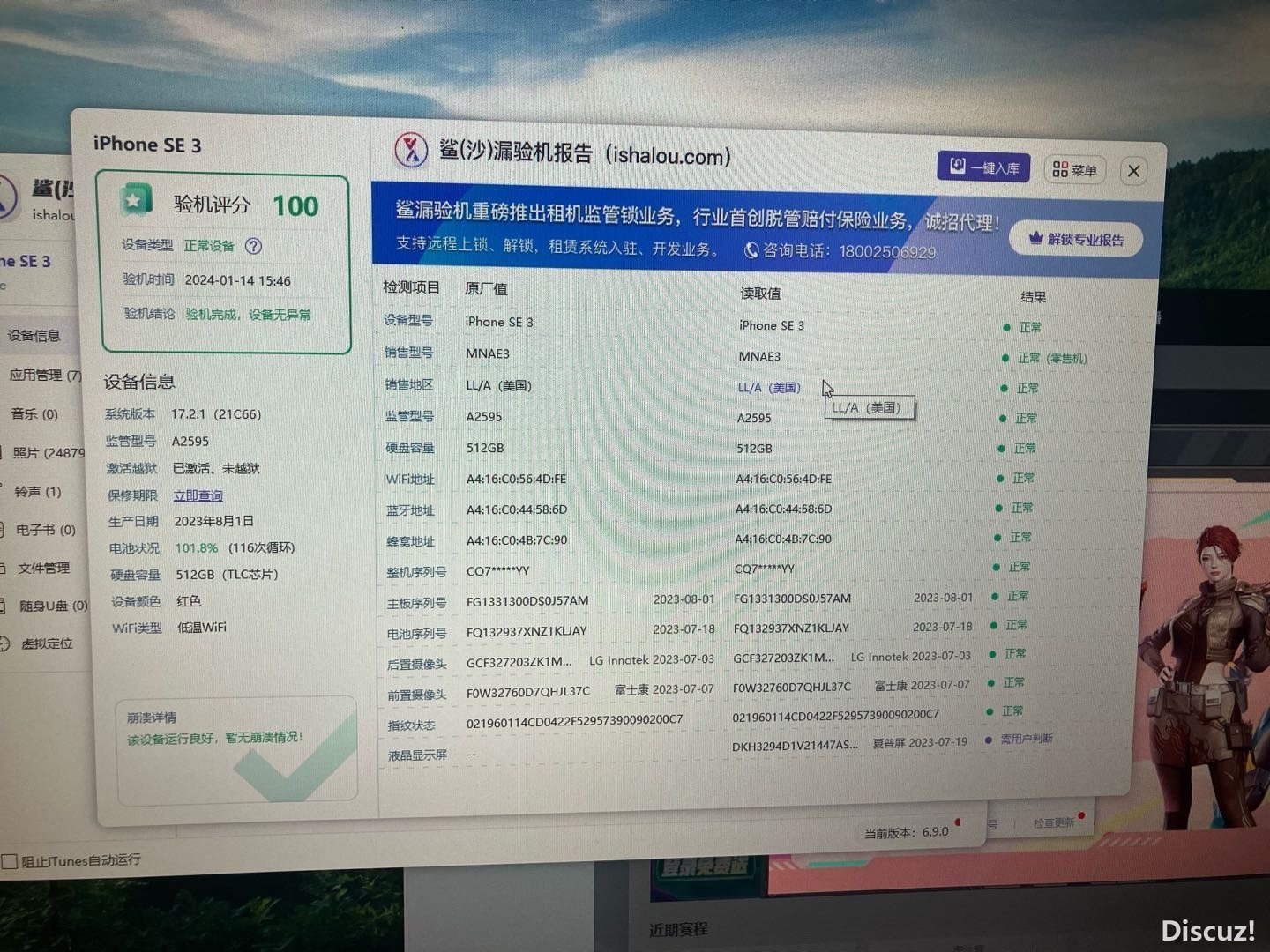Click the 电池状况 value 101.8%
1270x952 pixels.
click(x=197, y=548)
